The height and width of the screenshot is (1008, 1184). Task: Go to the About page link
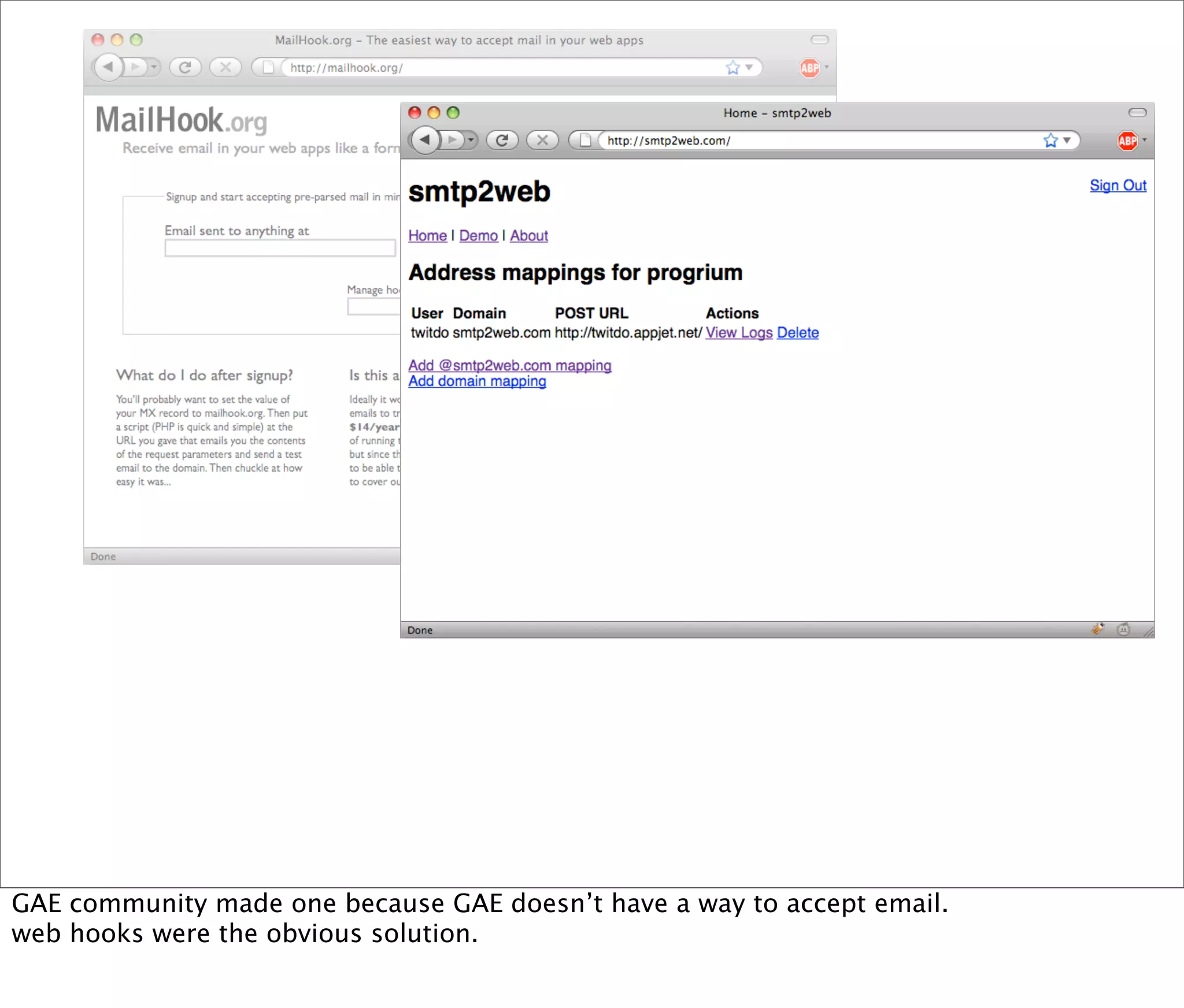528,236
